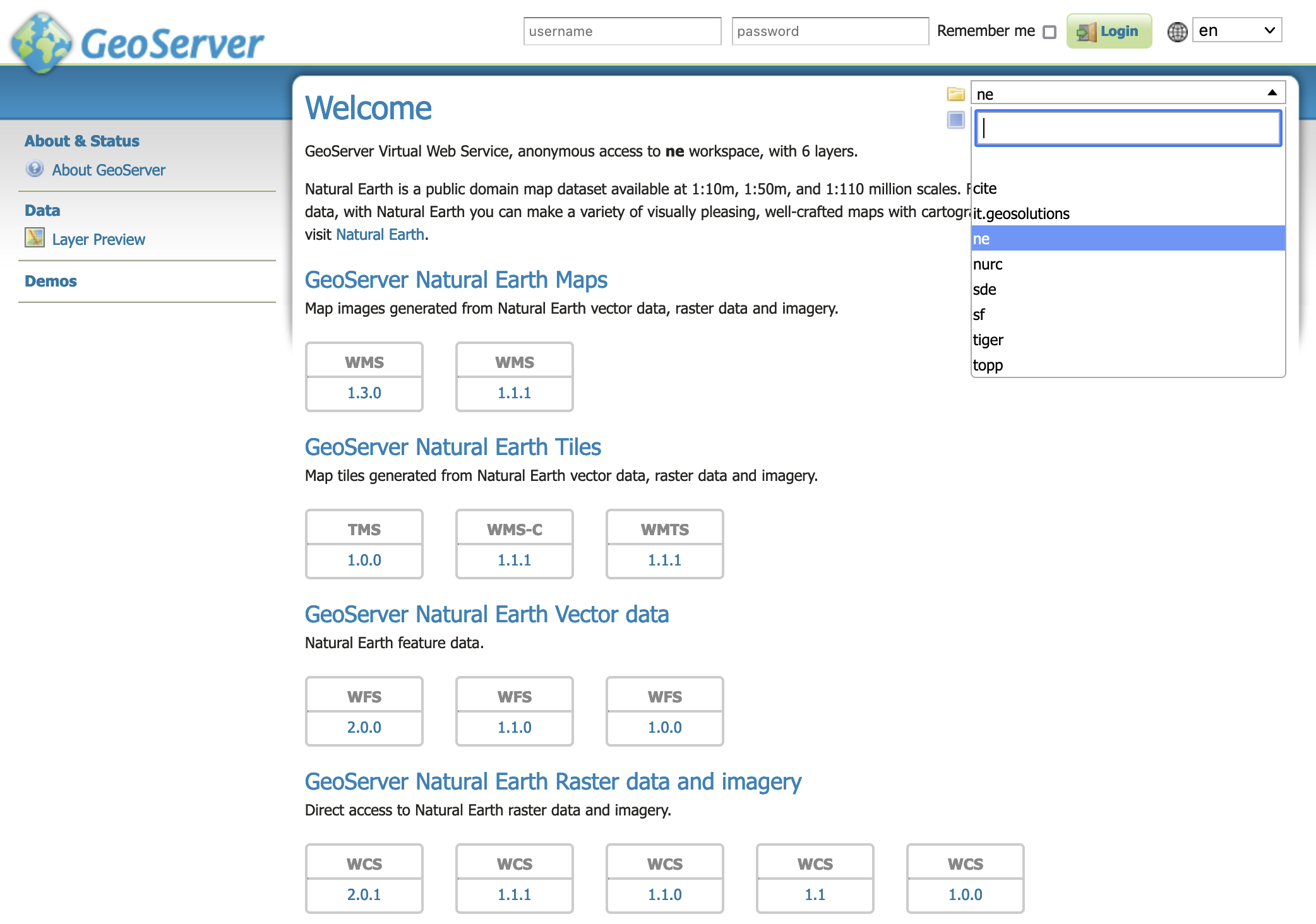Enable the Remember me checkbox
This screenshot has width=1316, height=924.
pyautogui.click(x=1050, y=32)
